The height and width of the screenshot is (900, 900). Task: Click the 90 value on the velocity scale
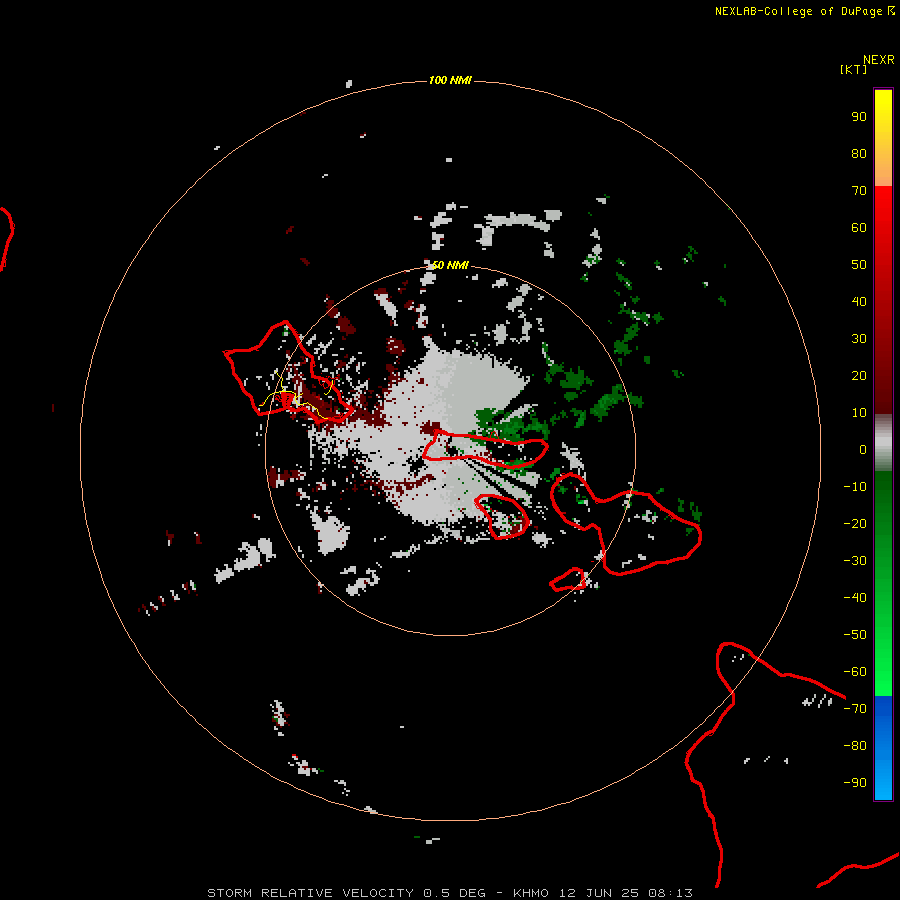coord(859,117)
